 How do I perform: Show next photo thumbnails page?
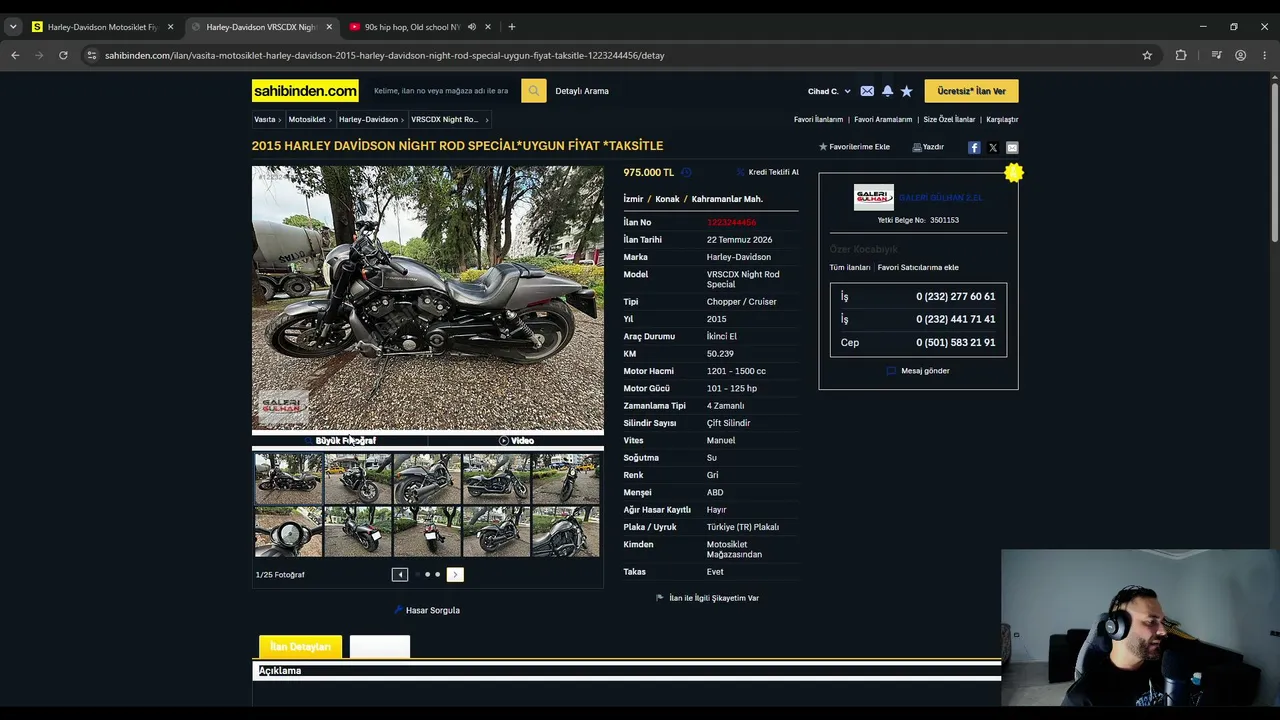coord(455,574)
